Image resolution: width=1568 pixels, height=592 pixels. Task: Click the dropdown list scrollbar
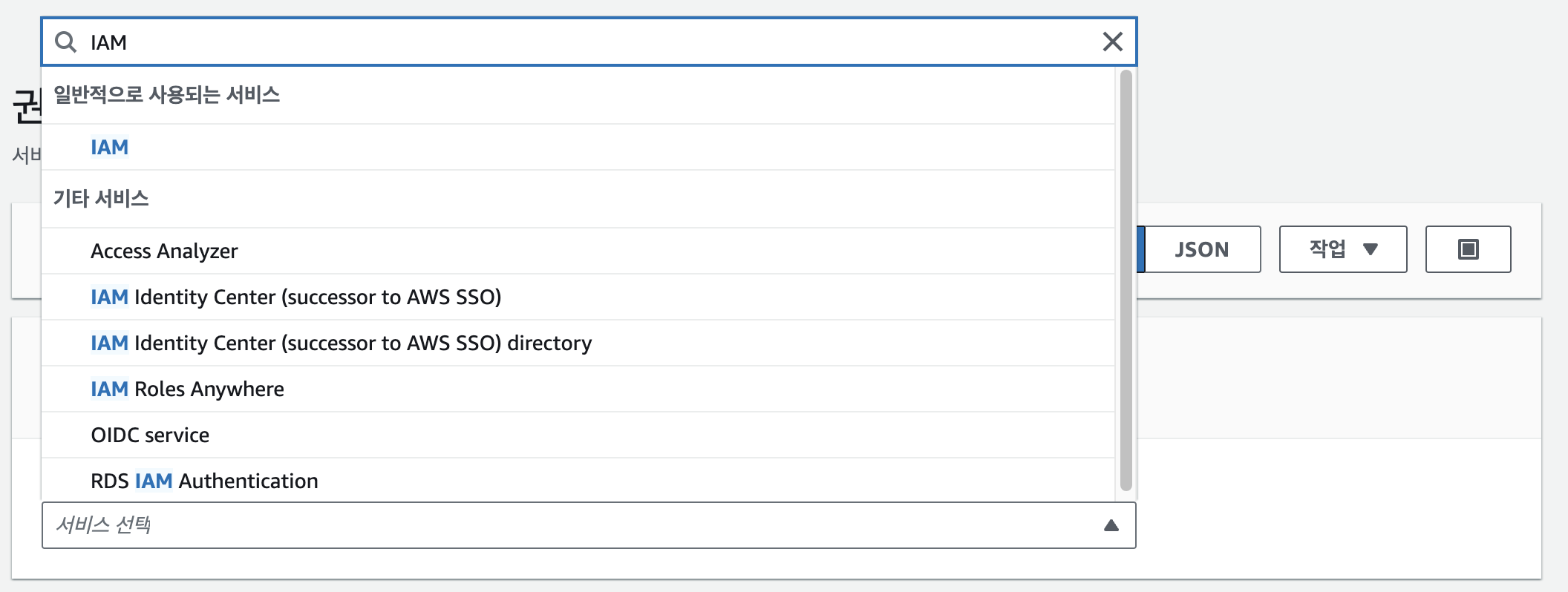tap(1126, 280)
